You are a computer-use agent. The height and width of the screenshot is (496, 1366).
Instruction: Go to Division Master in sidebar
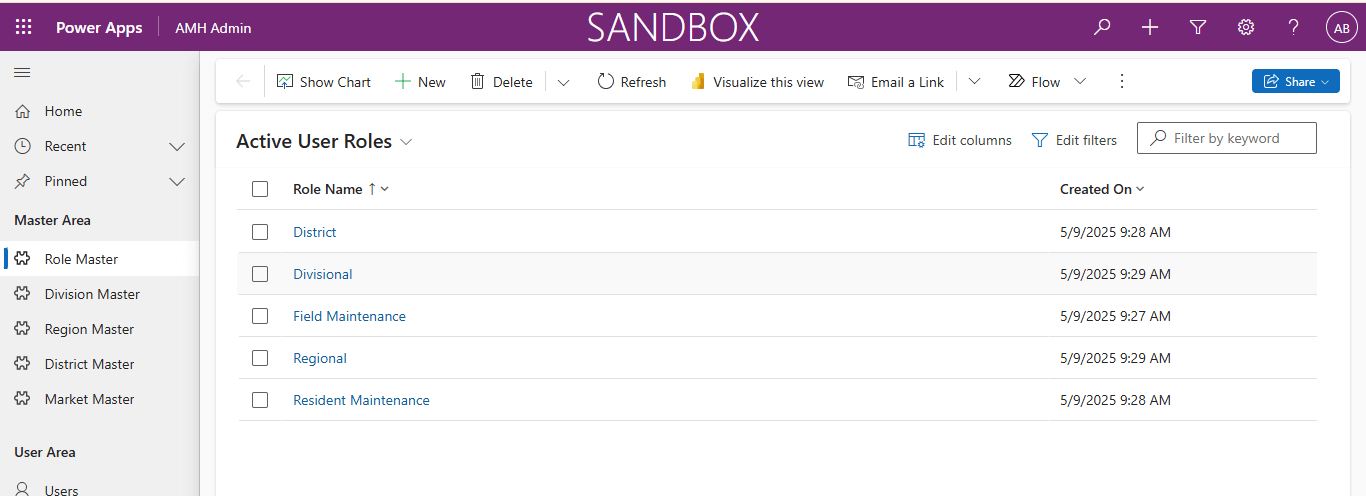click(x=92, y=294)
